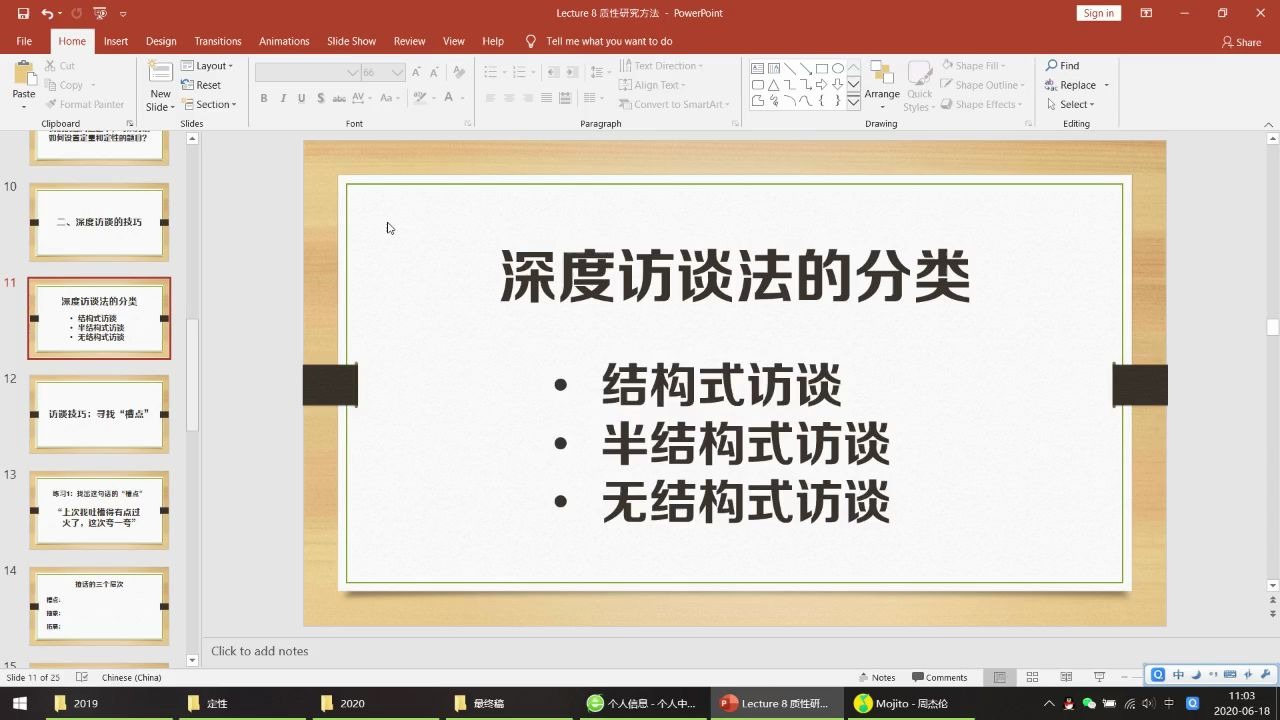Switch to Reading View icon
The width and height of the screenshot is (1280, 720).
1066,677
